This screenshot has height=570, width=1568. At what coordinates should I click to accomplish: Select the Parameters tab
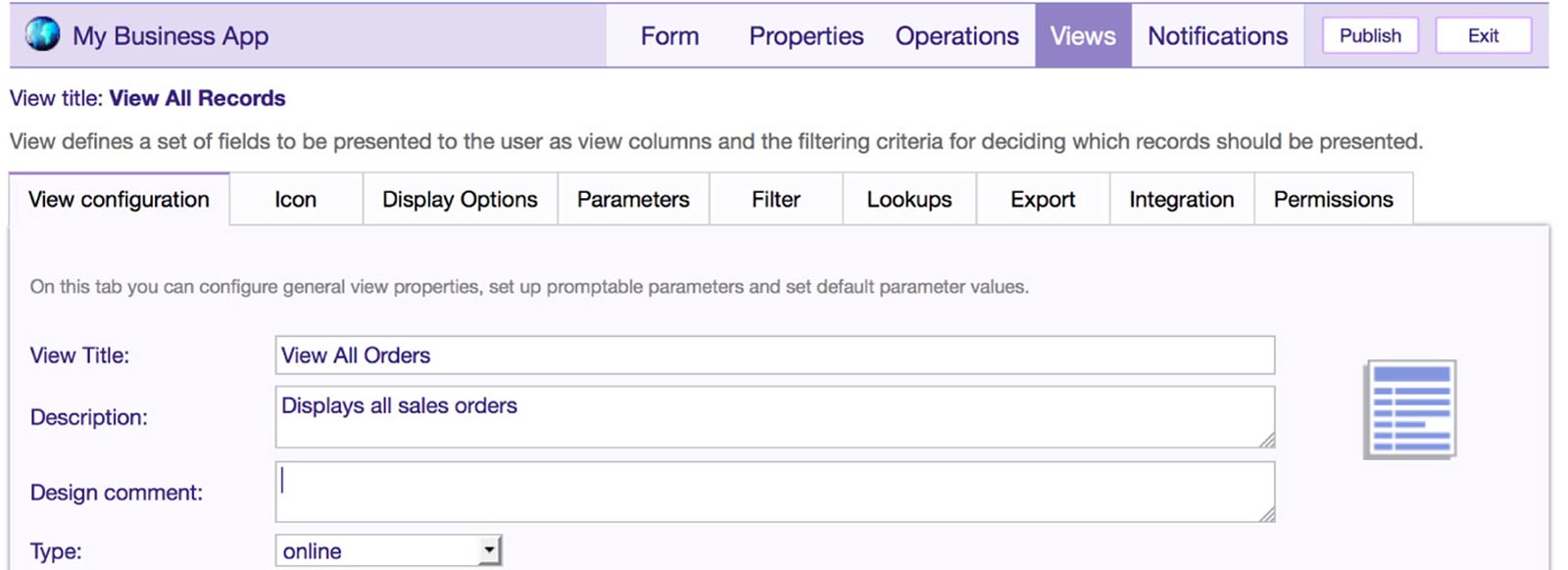click(x=633, y=200)
